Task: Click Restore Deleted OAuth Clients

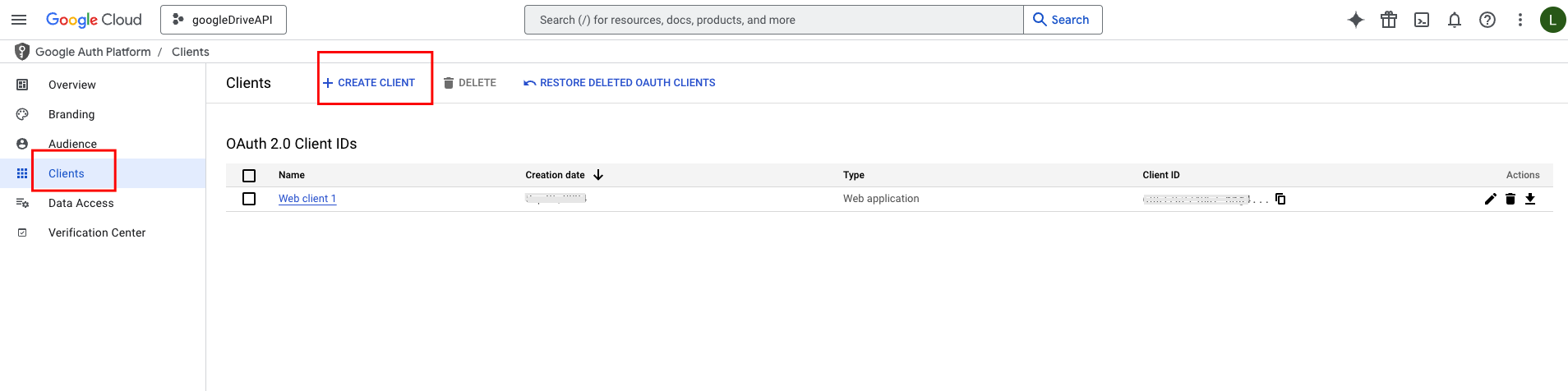Action: (x=620, y=83)
